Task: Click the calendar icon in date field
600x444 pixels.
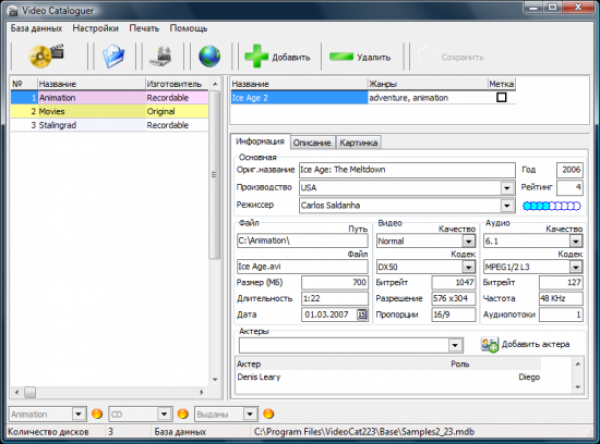Action: tap(362, 314)
